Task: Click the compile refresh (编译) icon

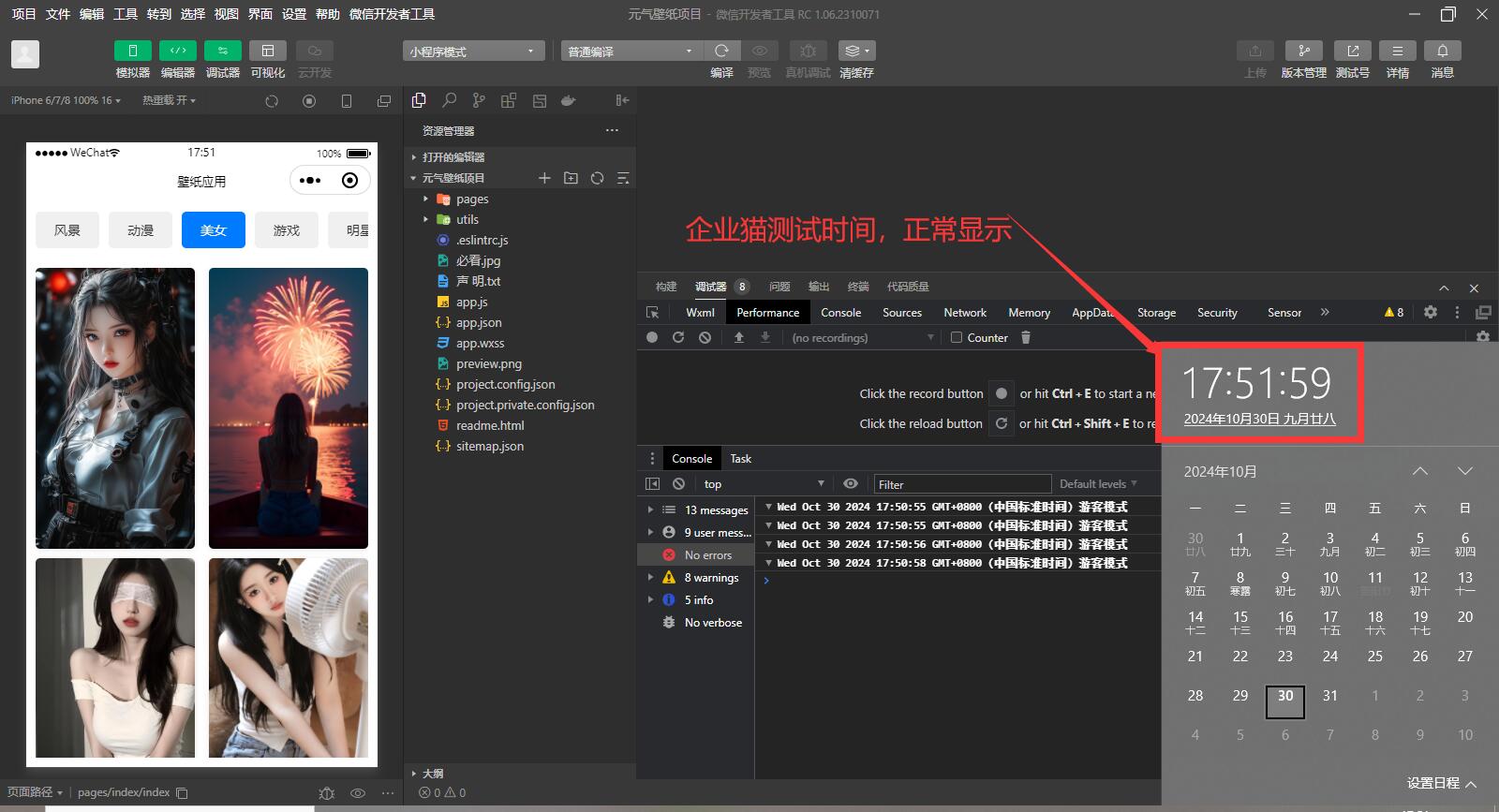Action: click(721, 51)
